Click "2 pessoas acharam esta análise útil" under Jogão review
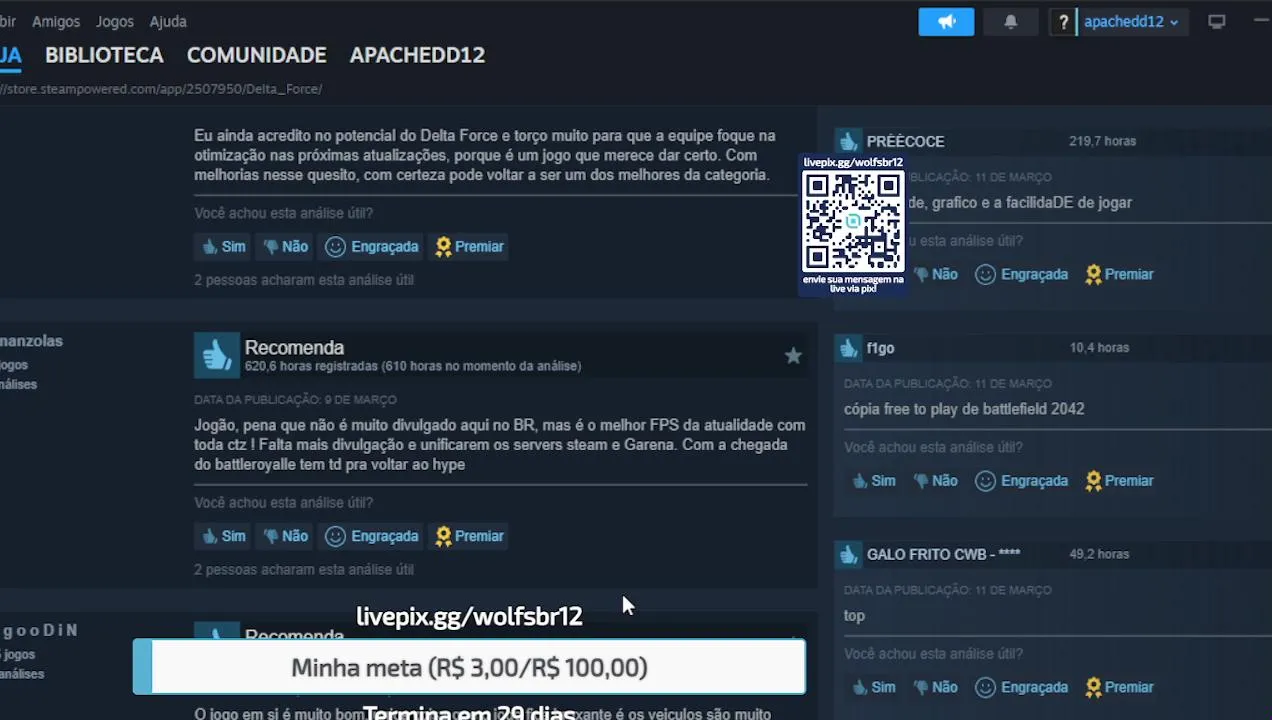Image resolution: width=1272 pixels, height=720 pixels. [x=304, y=570]
